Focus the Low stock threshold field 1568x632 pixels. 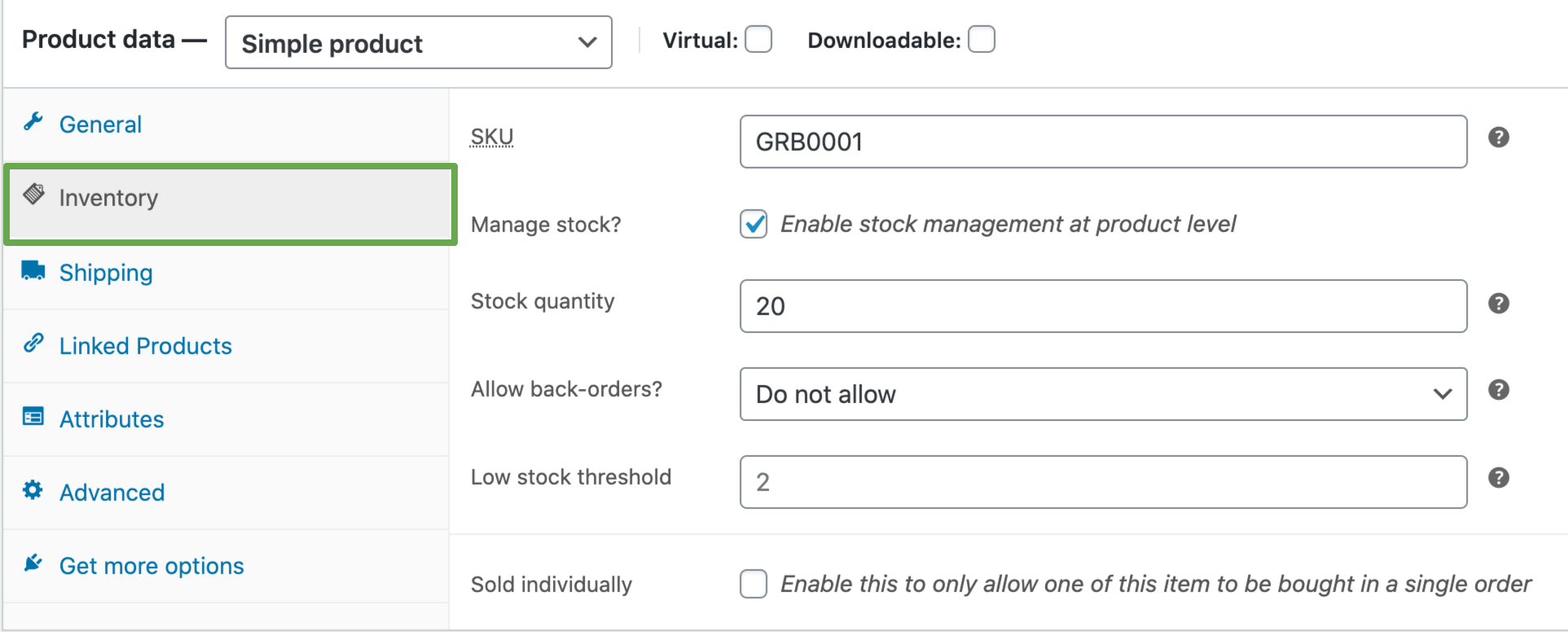click(1104, 482)
